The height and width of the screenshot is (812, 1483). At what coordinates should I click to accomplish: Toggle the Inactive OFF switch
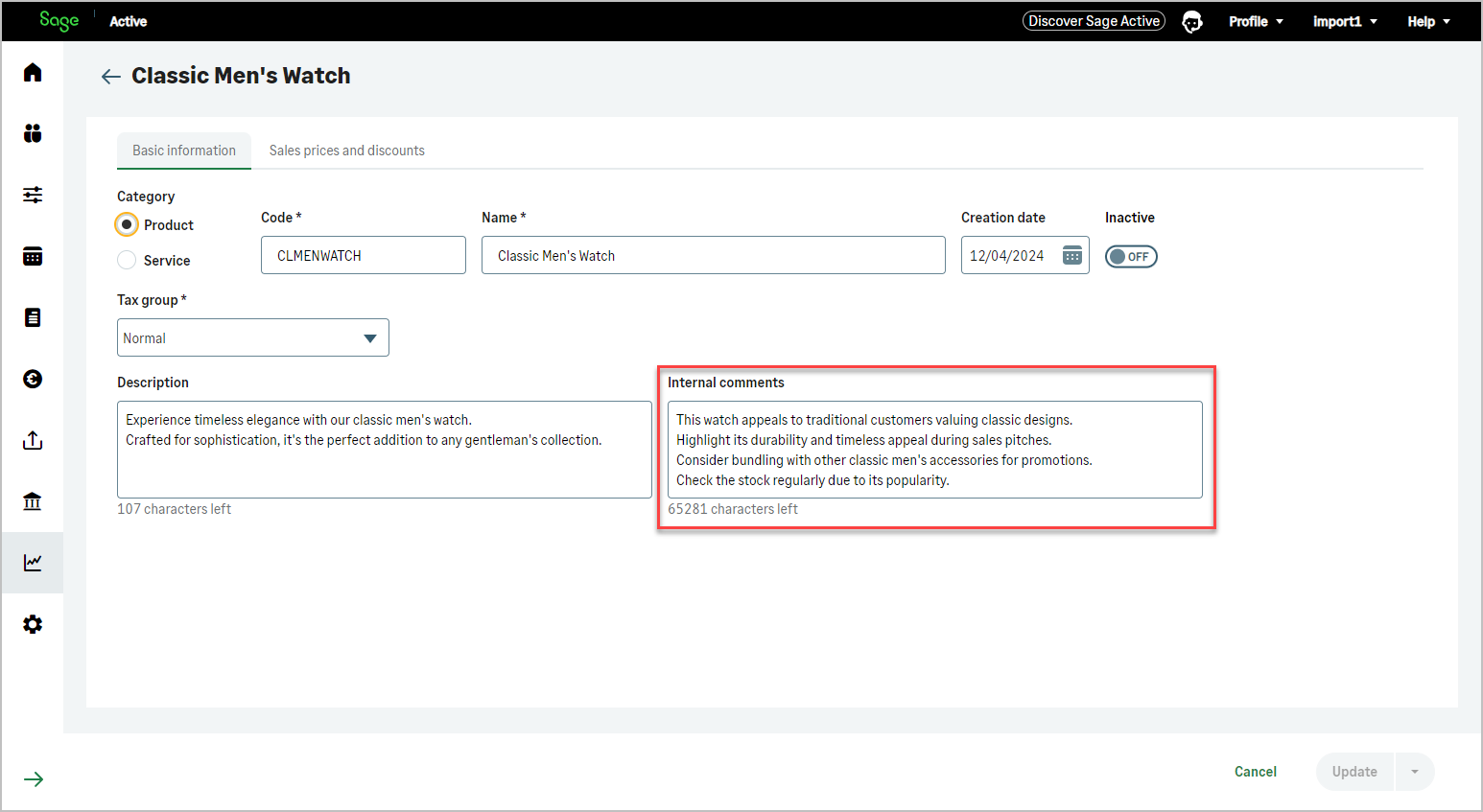coord(1131,256)
